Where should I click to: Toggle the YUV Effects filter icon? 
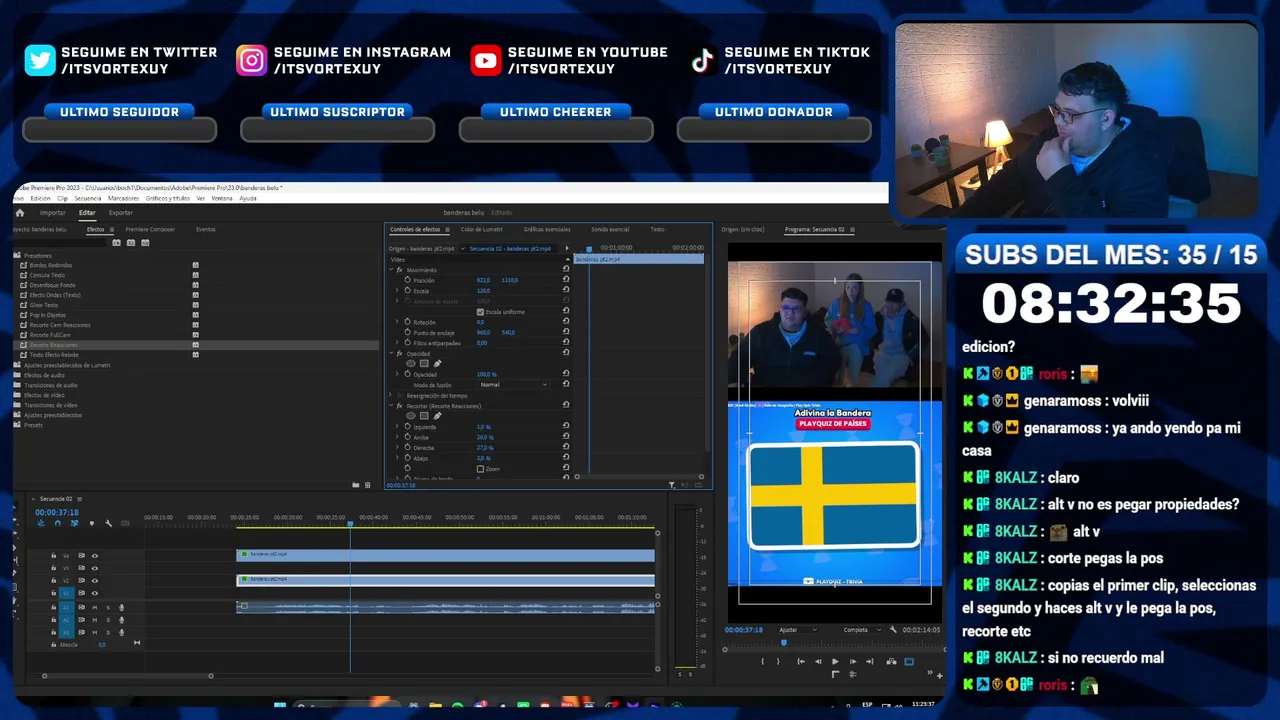click(x=145, y=243)
